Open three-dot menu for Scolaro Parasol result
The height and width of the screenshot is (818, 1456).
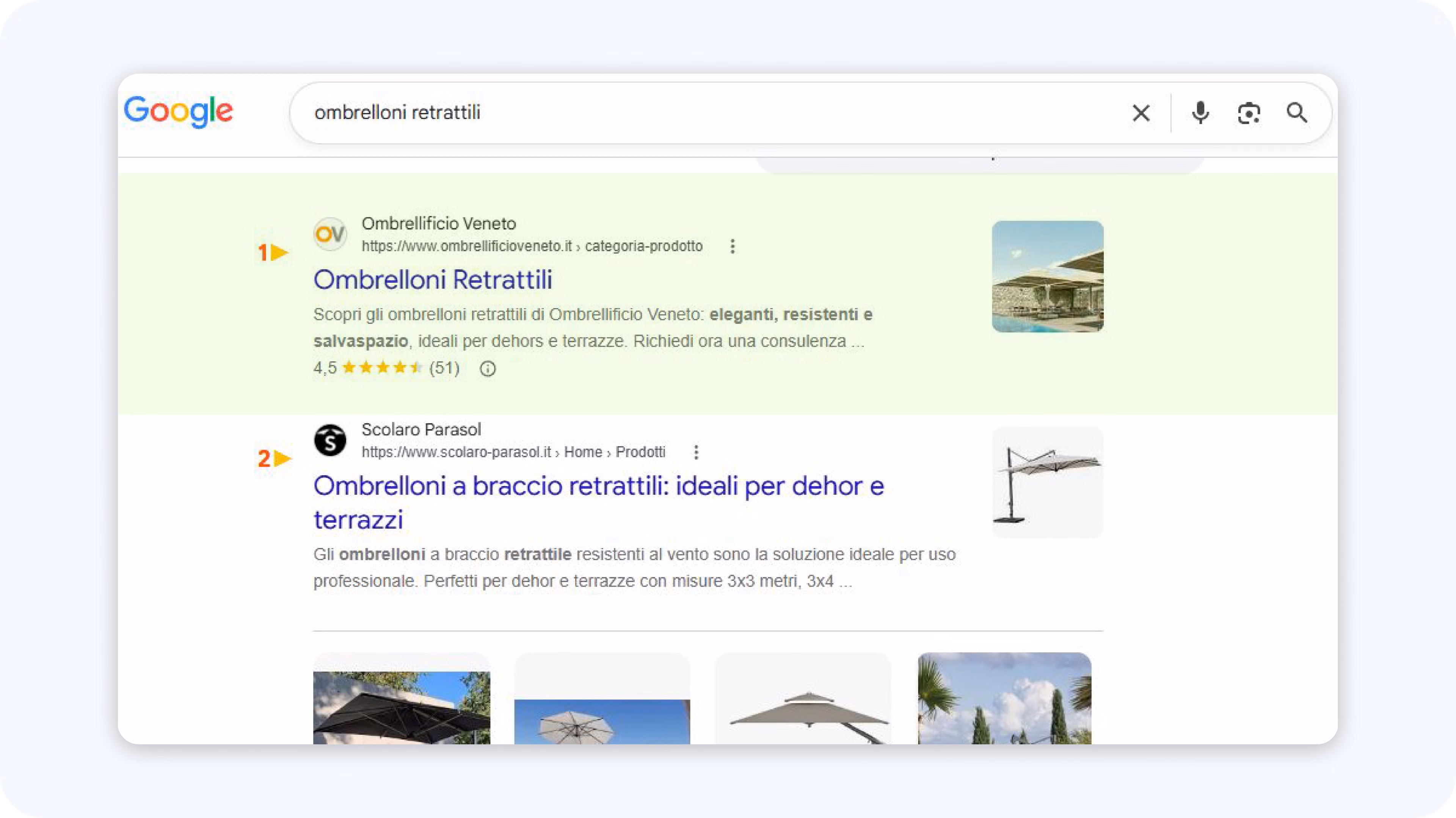pyautogui.click(x=697, y=452)
